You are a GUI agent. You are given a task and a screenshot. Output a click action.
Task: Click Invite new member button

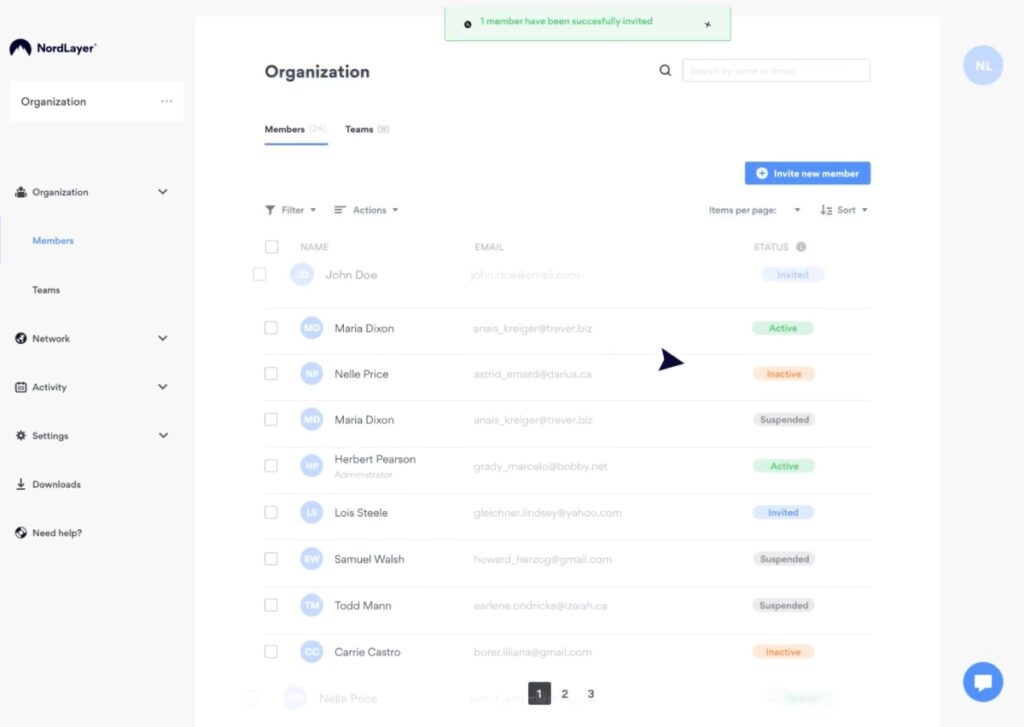click(x=807, y=173)
